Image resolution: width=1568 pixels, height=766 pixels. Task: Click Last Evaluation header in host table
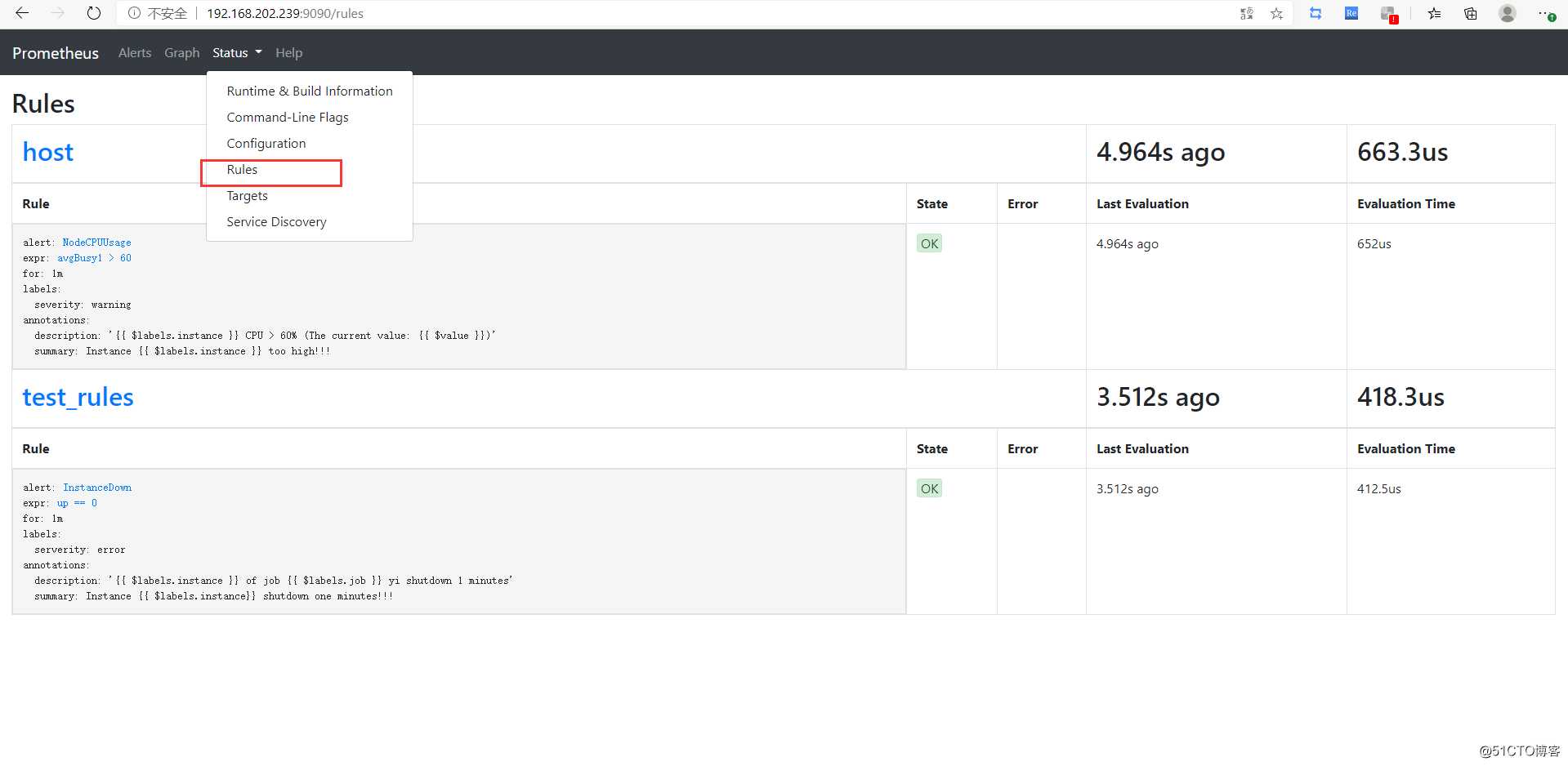click(x=1142, y=203)
